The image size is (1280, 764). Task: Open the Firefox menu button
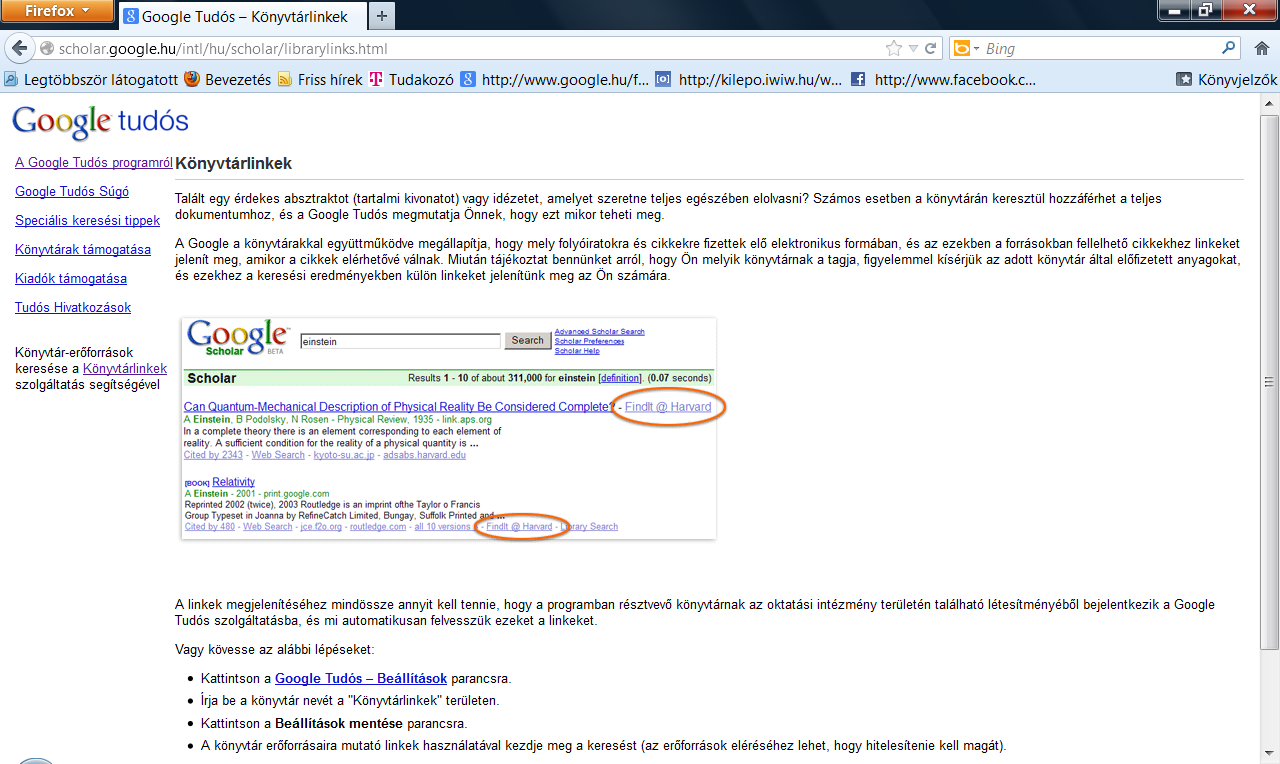56,11
